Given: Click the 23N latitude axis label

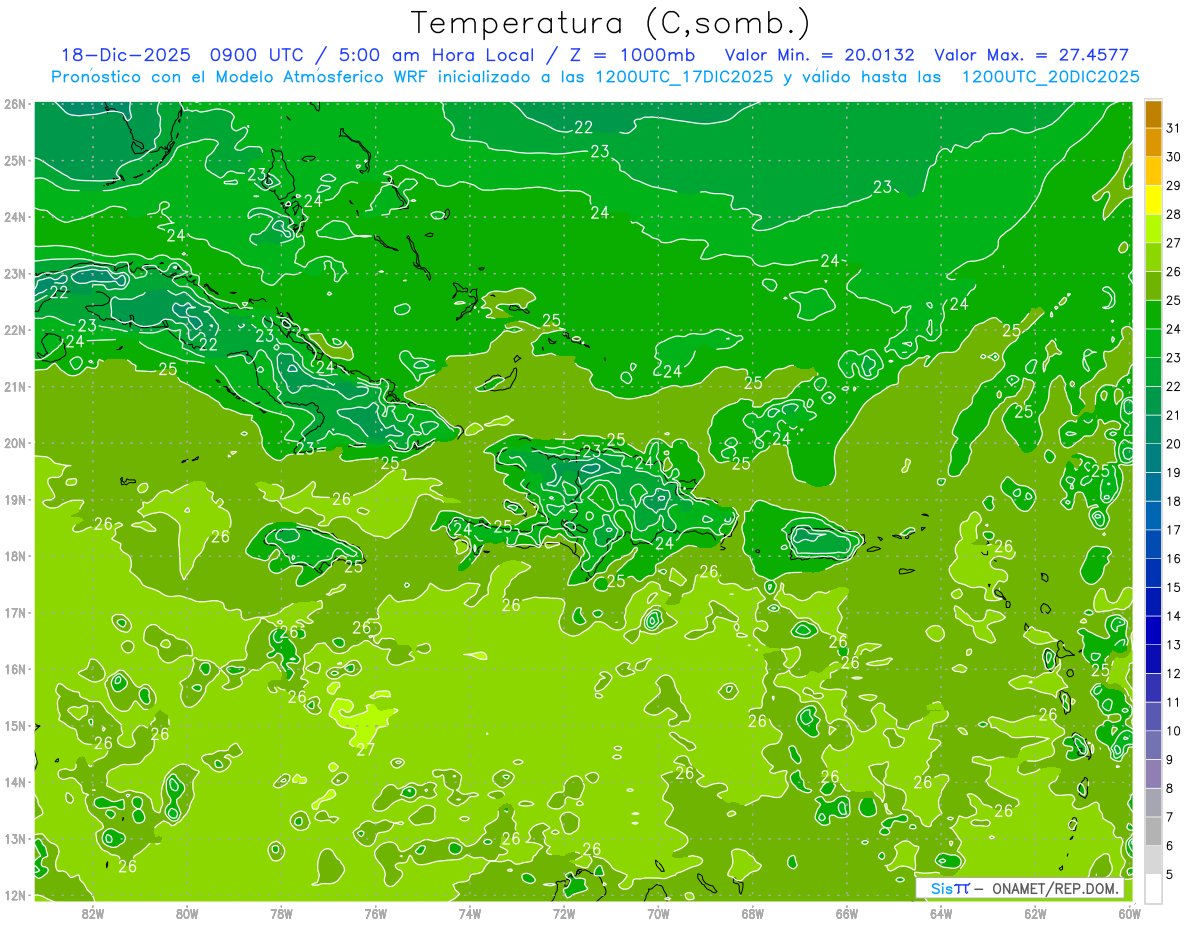Looking at the screenshot, I should [x=15, y=273].
